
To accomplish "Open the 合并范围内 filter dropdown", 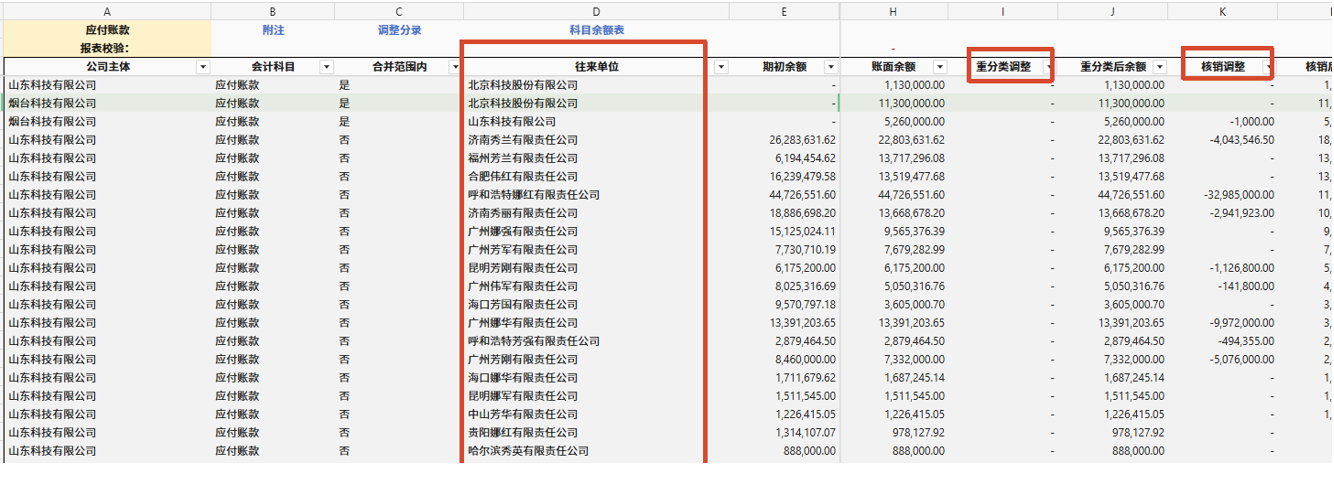I will tap(455, 67).
